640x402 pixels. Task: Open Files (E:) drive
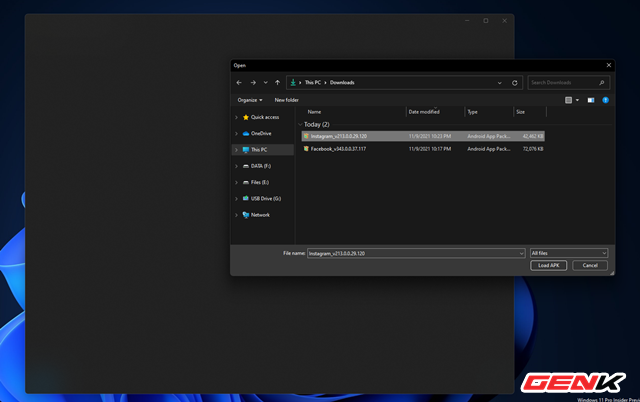coord(260,182)
